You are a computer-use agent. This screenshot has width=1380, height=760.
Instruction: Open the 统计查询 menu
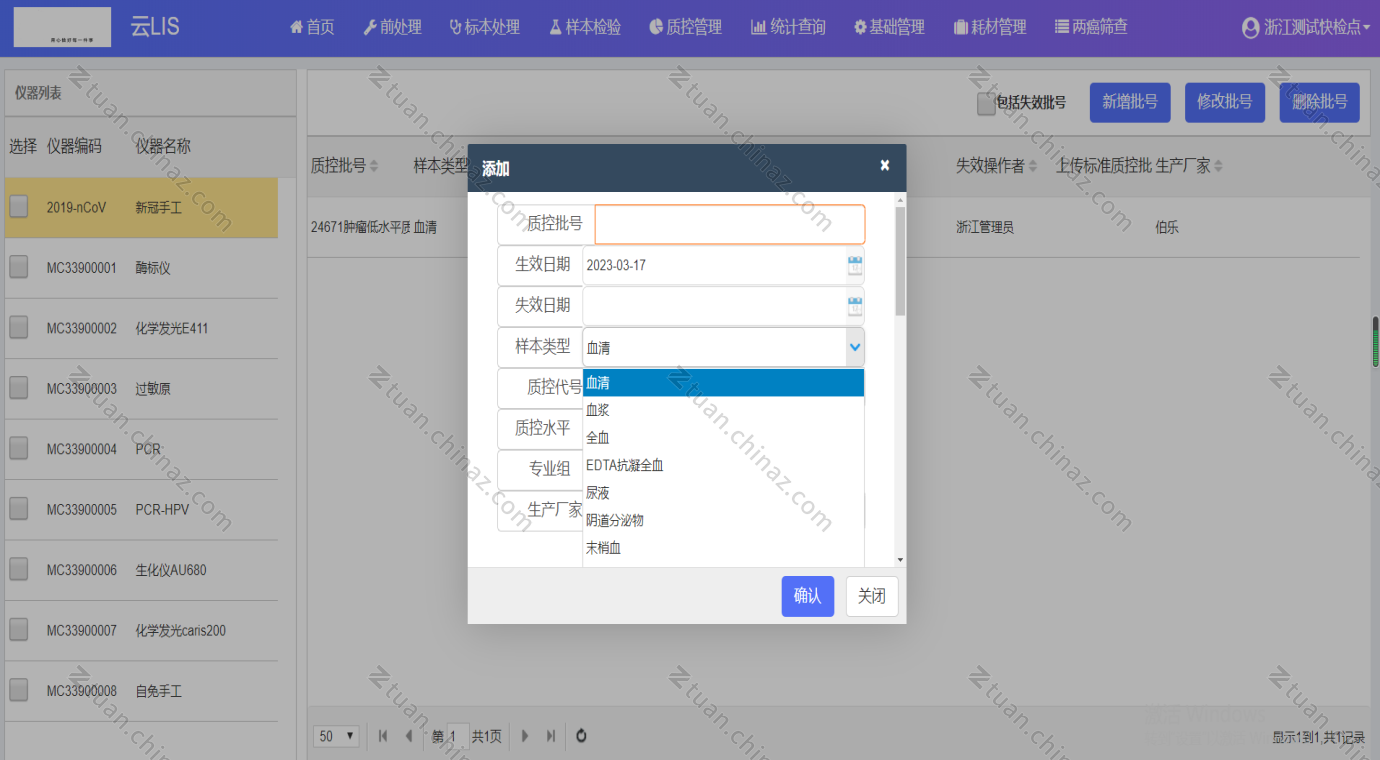pos(788,27)
